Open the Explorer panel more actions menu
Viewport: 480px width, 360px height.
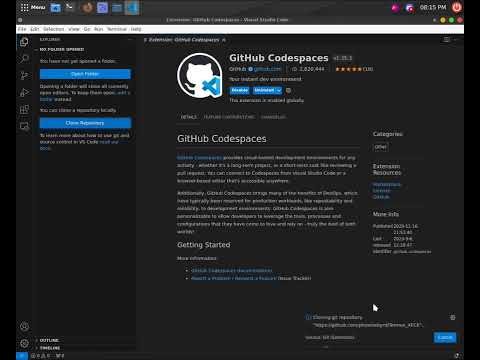[130, 39]
